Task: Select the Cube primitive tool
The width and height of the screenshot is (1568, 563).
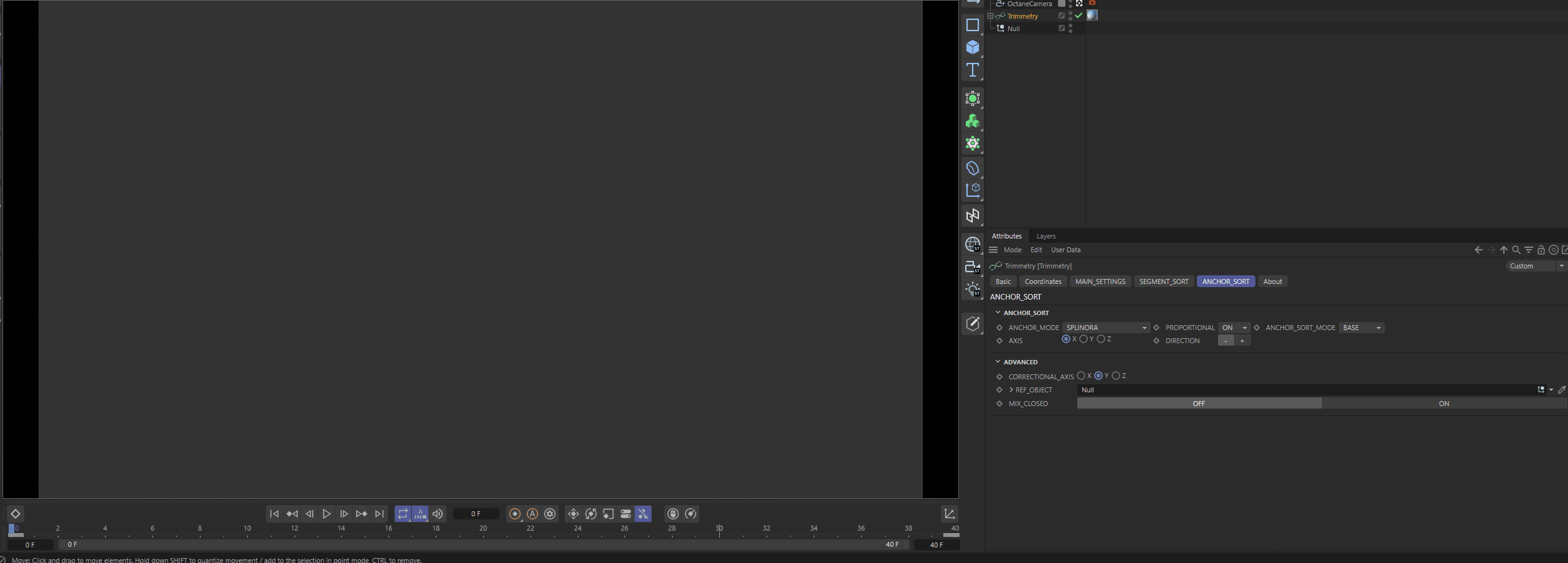Action: click(972, 47)
